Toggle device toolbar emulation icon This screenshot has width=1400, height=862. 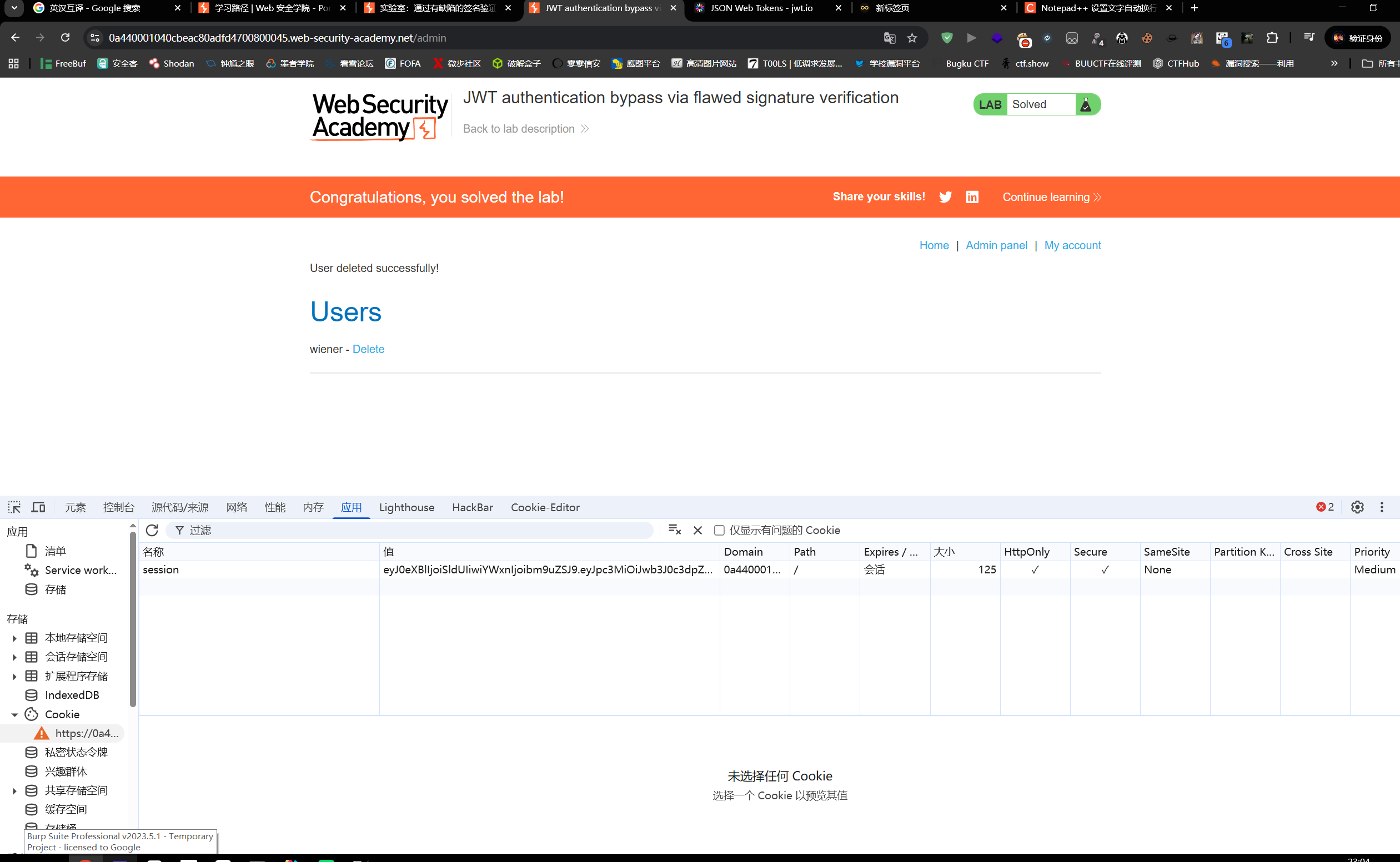pyautogui.click(x=38, y=507)
